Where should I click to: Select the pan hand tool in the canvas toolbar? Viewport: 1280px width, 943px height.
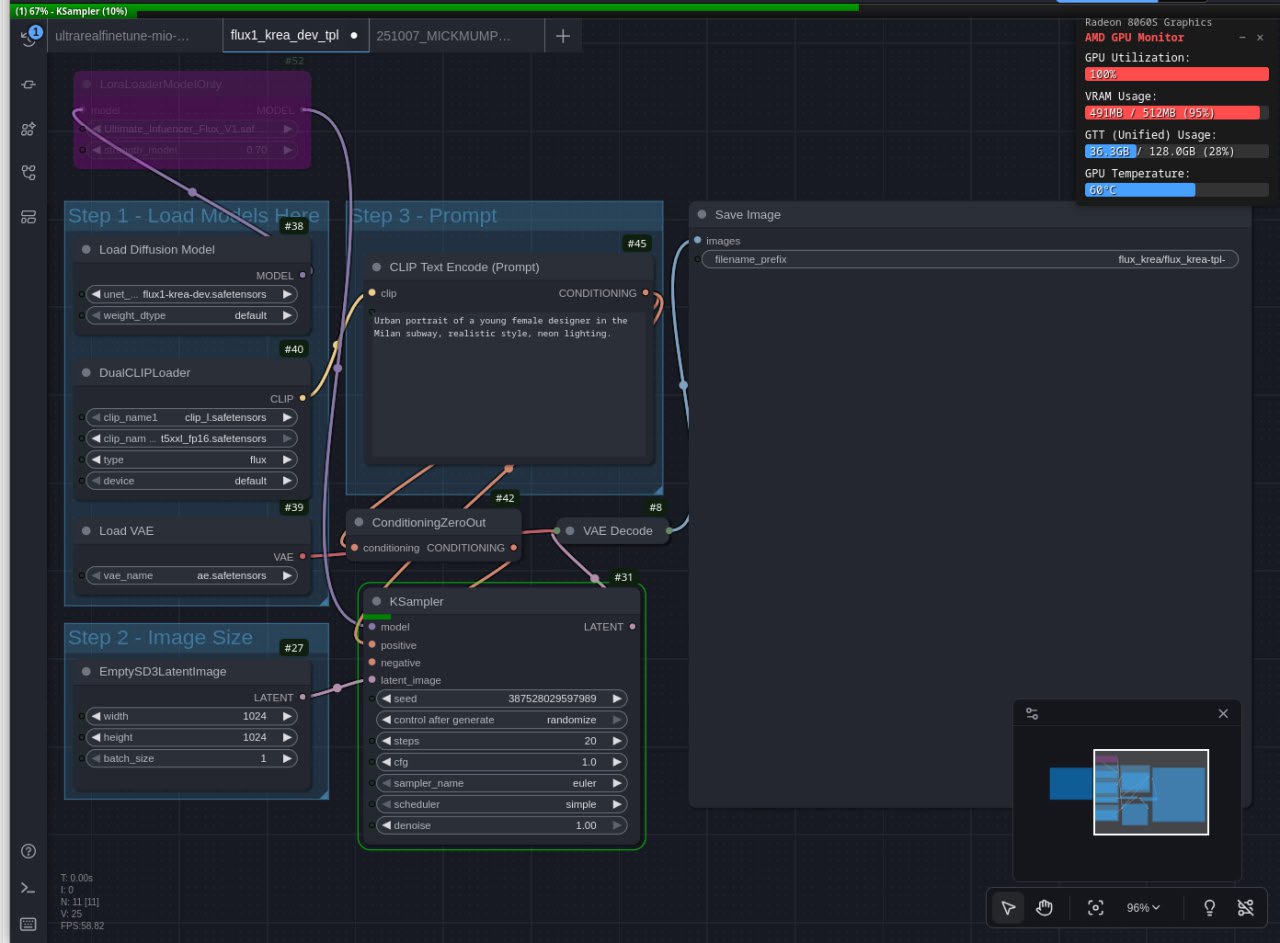click(x=1044, y=908)
